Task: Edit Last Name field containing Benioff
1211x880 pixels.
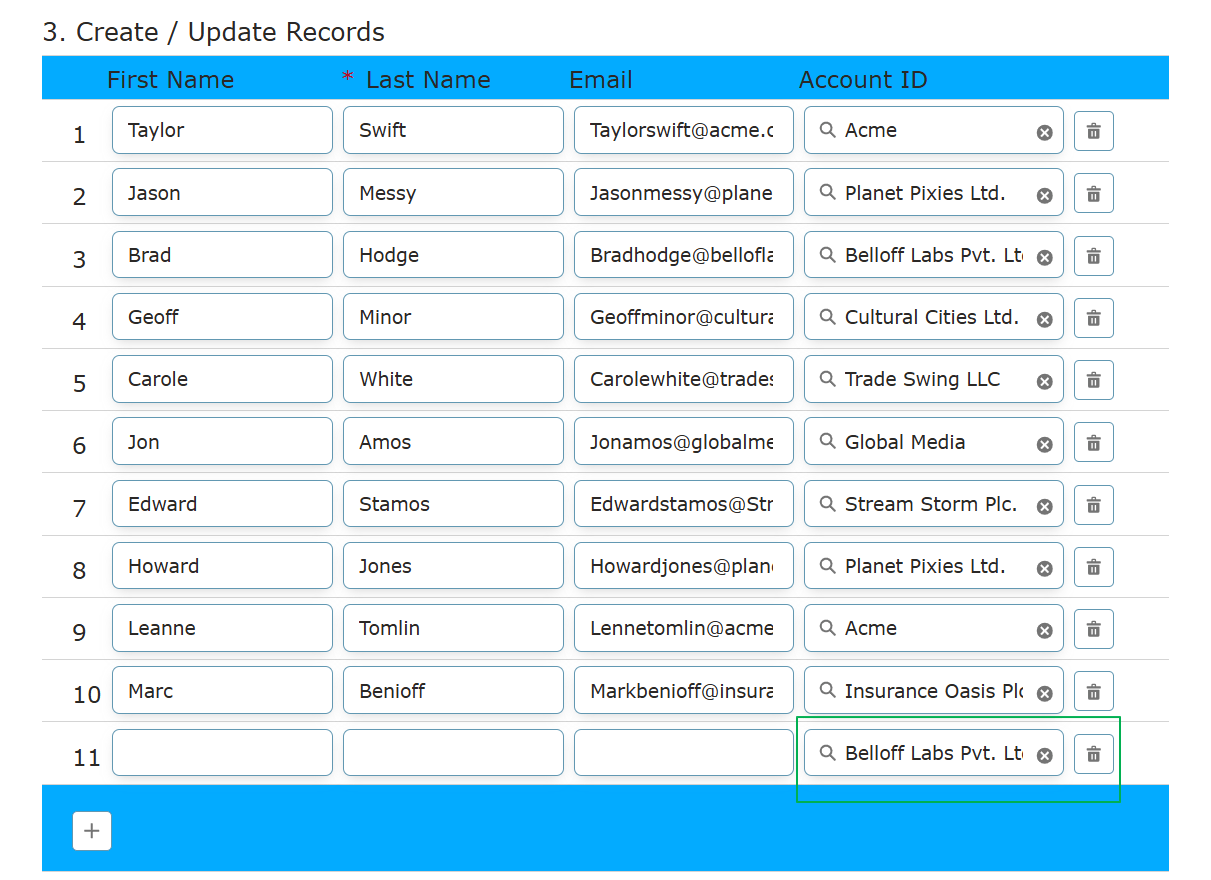Action: coord(453,691)
